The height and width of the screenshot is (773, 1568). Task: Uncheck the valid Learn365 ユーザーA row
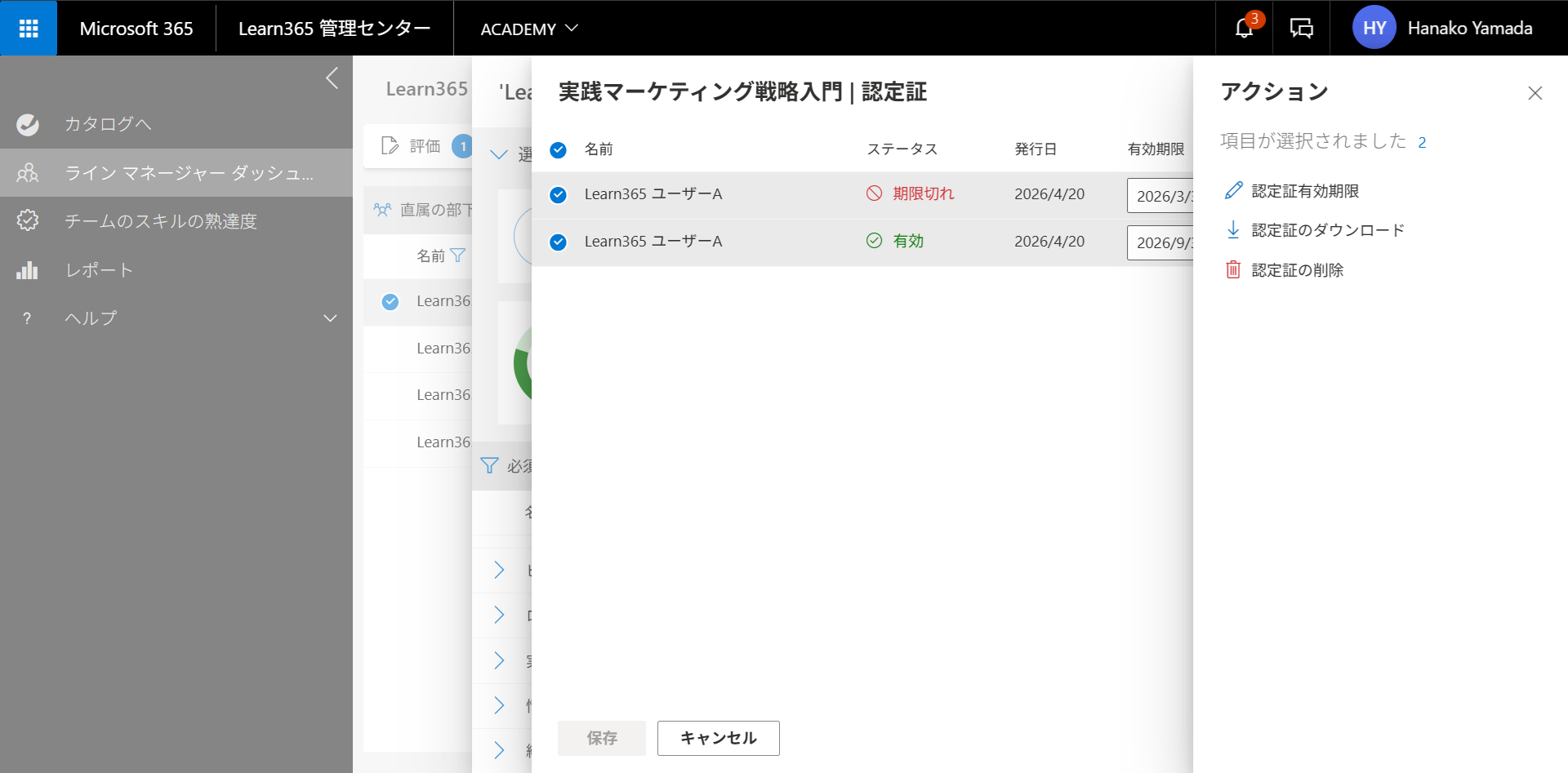tap(559, 242)
